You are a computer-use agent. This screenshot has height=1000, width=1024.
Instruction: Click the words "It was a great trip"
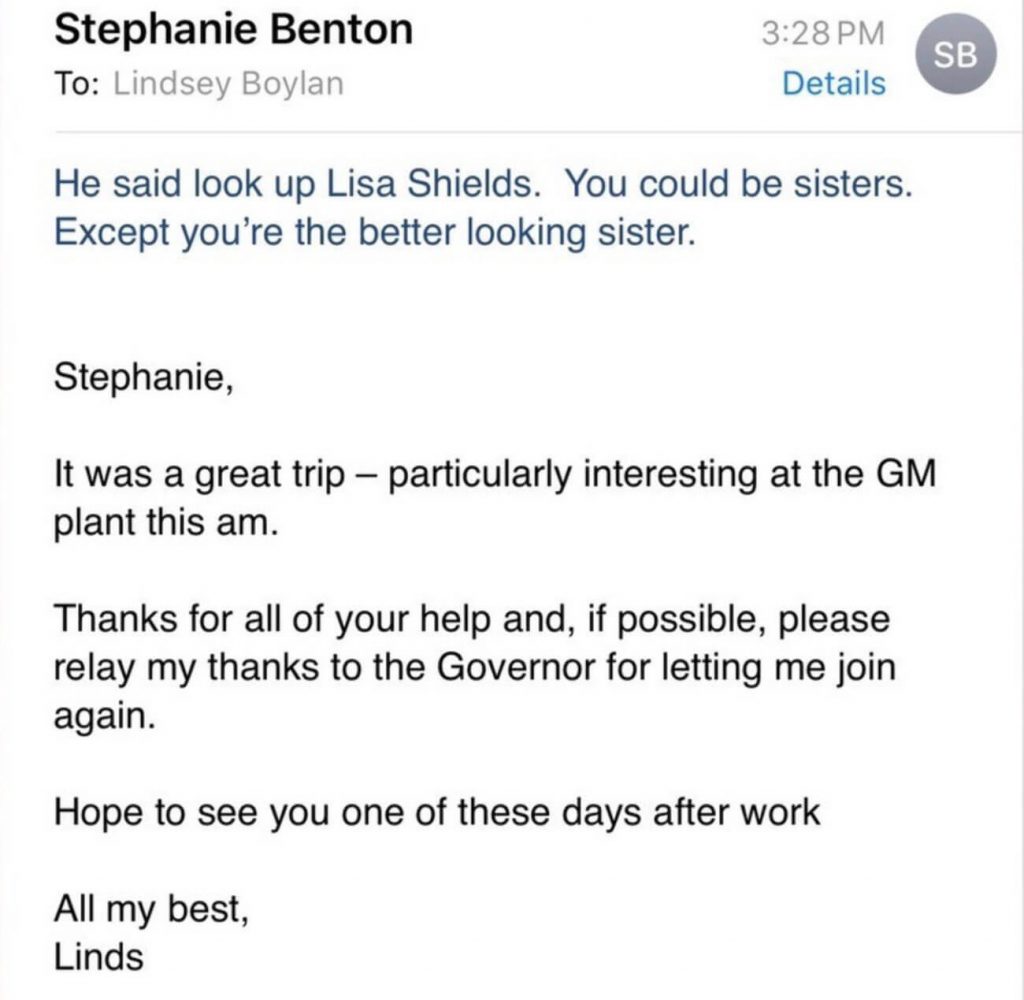196,473
